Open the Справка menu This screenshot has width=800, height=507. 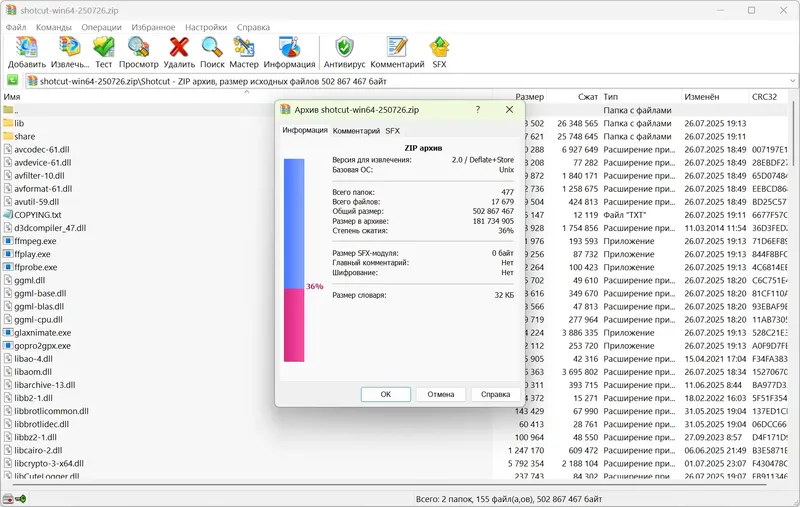[x=253, y=27]
